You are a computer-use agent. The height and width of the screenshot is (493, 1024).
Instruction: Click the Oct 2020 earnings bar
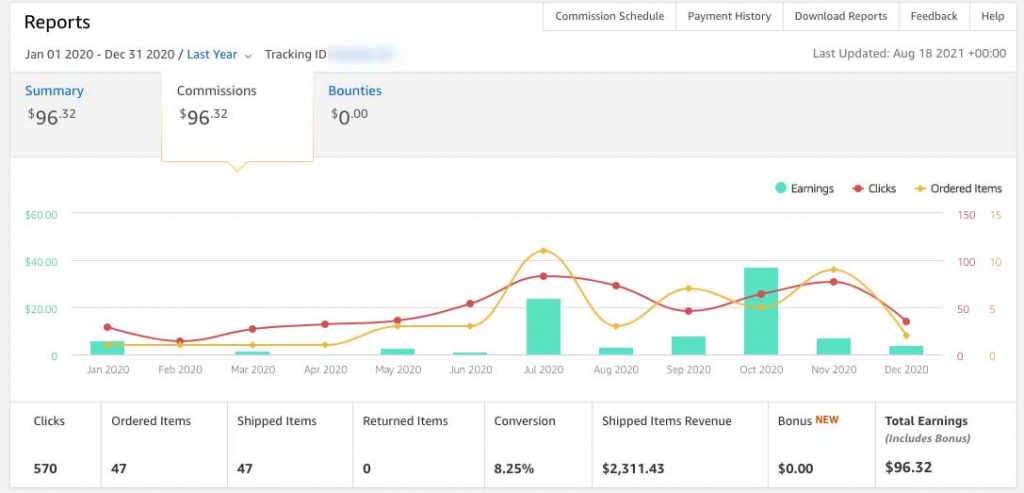click(761, 311)
